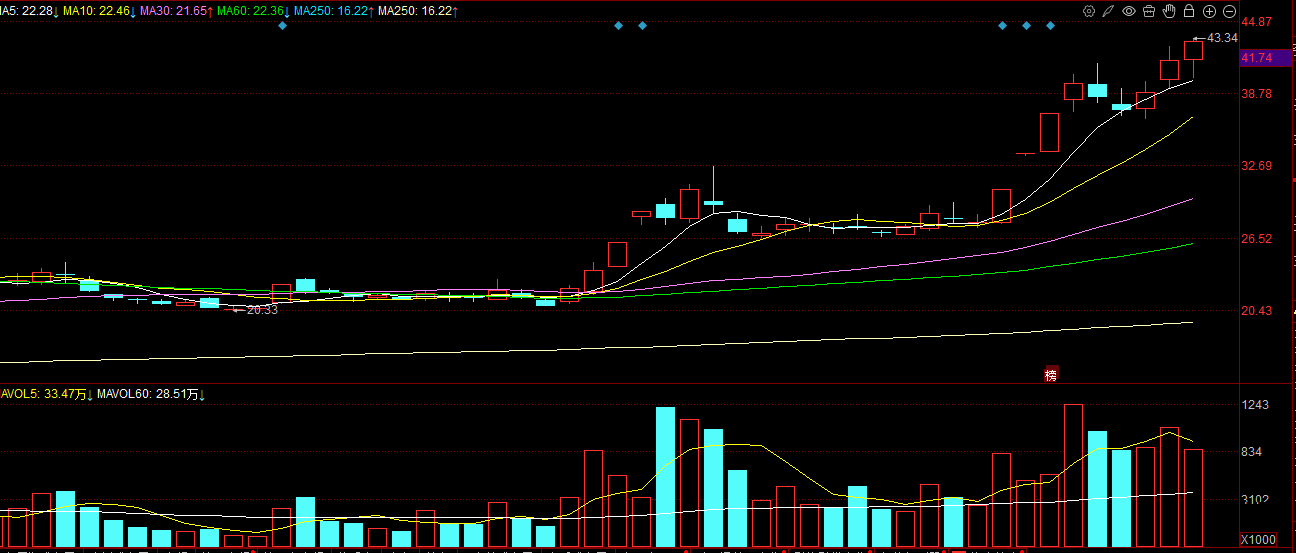Select the feather drawing pen tool
Image resolution: width=1296 pixels, height=553 pixels.
[x=1108, y=11]
